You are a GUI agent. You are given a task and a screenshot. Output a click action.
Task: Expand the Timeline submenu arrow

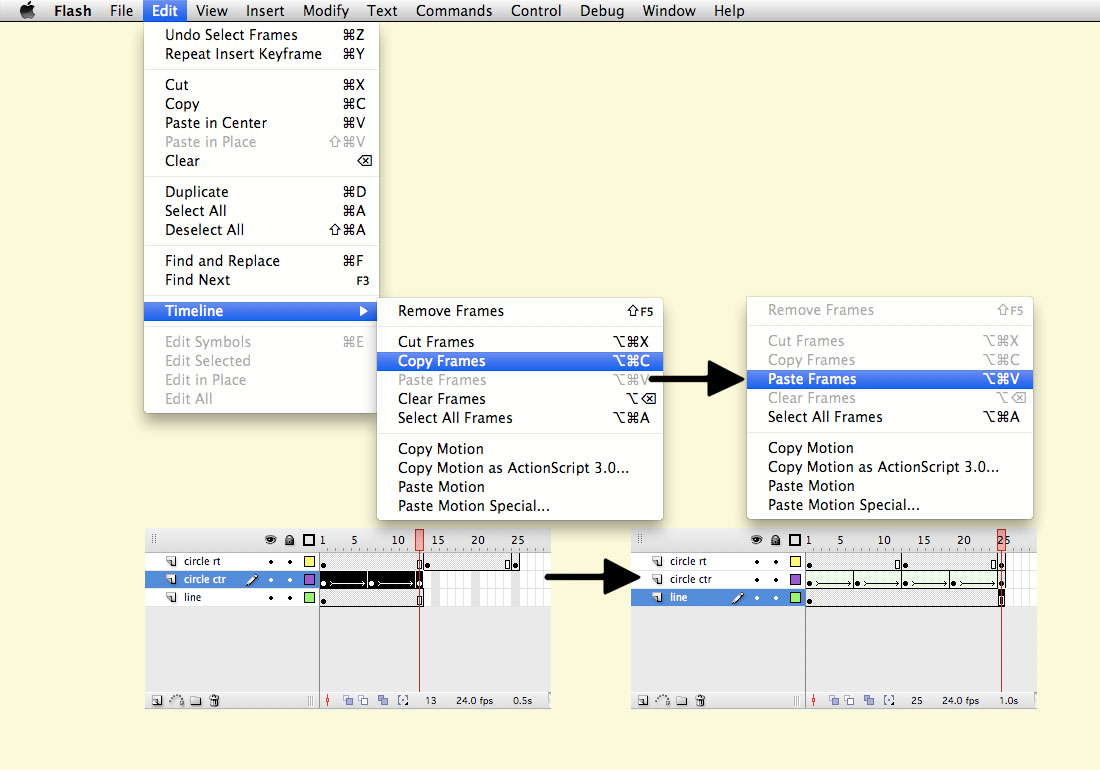[363, 311]
